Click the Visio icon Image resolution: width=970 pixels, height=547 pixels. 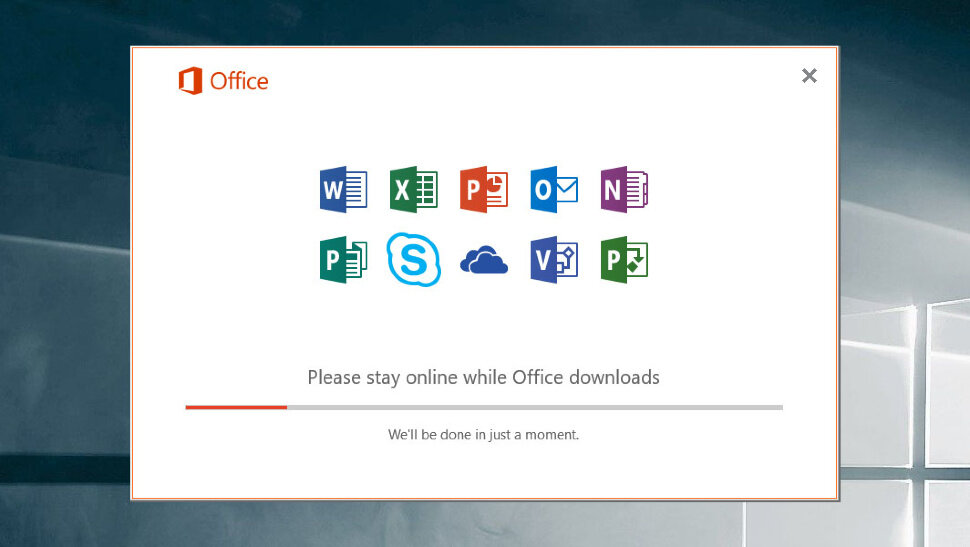[554, 260]
